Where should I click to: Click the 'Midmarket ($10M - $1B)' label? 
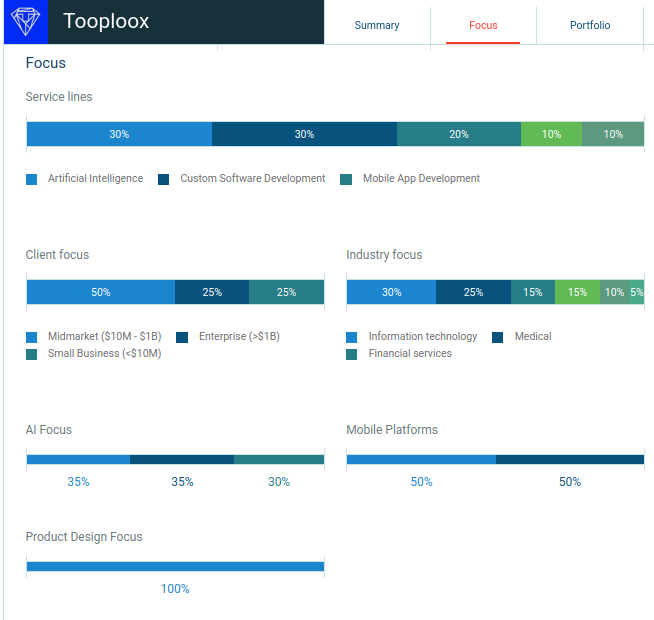tap(105, 336)
